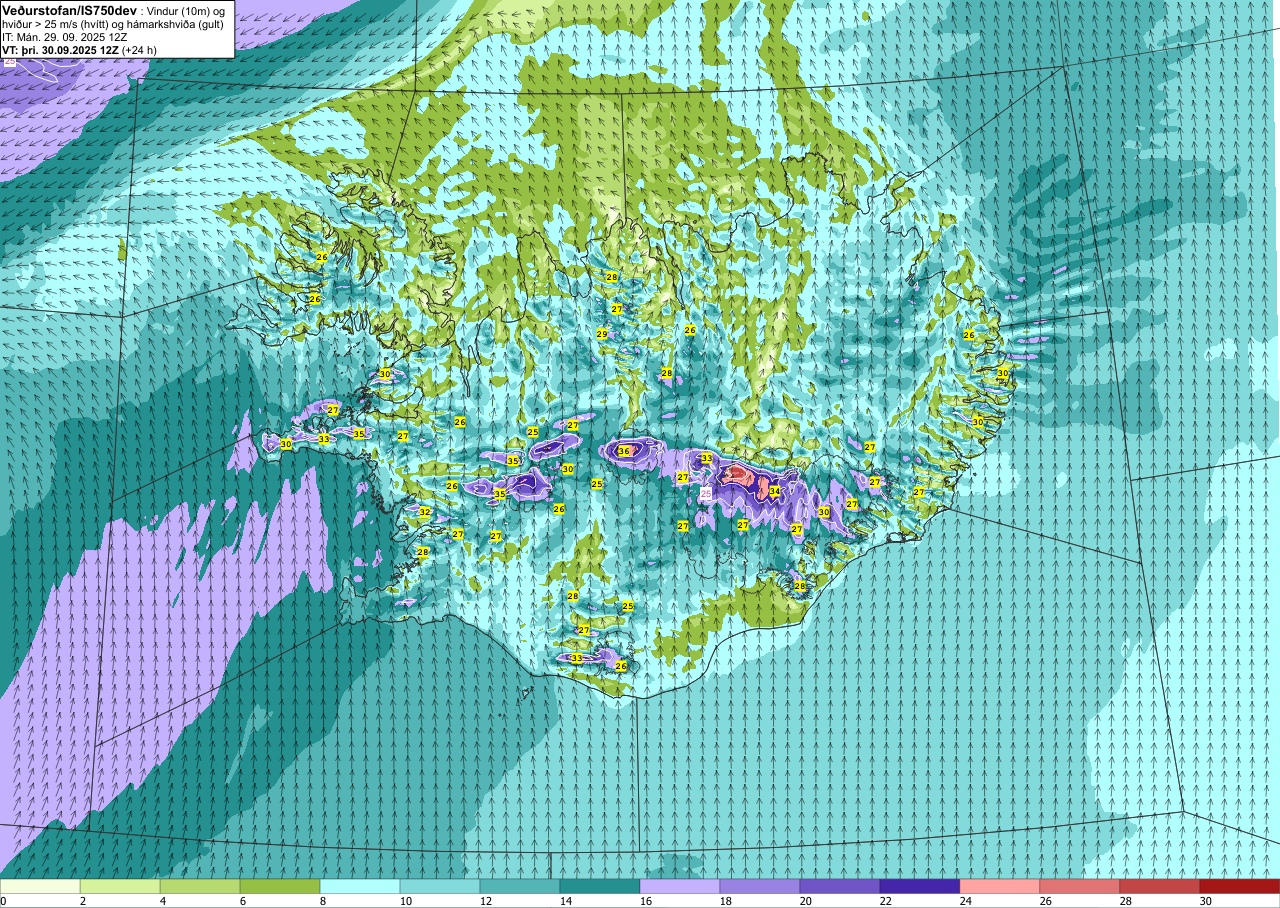
Task: Click the 'Veðurstofan/IS750dev' title text
Action: point(70,9)
